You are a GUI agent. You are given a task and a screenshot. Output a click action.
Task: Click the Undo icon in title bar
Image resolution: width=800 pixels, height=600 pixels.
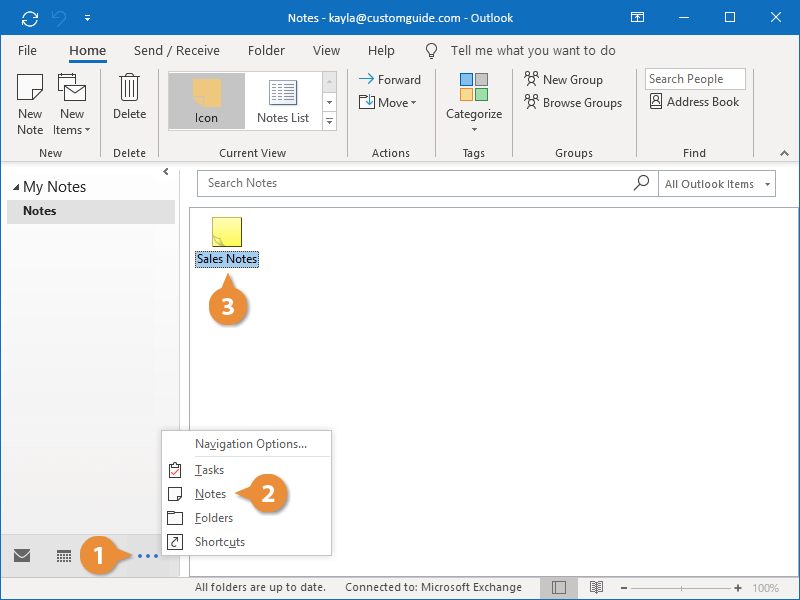(x=59, y=19)
